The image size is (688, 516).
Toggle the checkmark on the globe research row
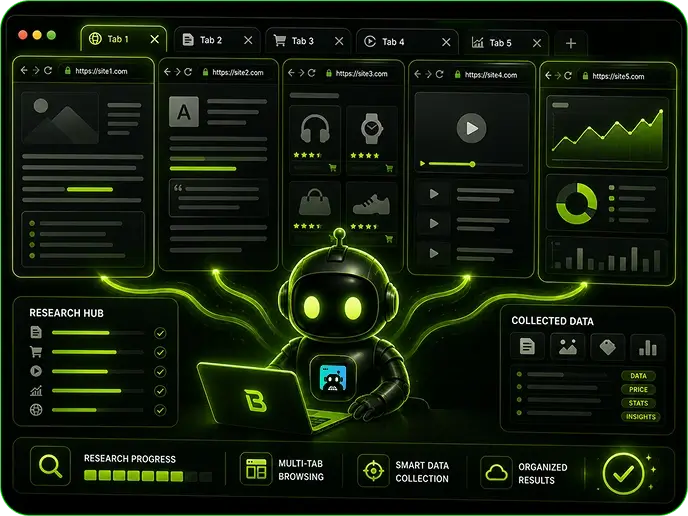pyautogui.click(x=160, y=410)
